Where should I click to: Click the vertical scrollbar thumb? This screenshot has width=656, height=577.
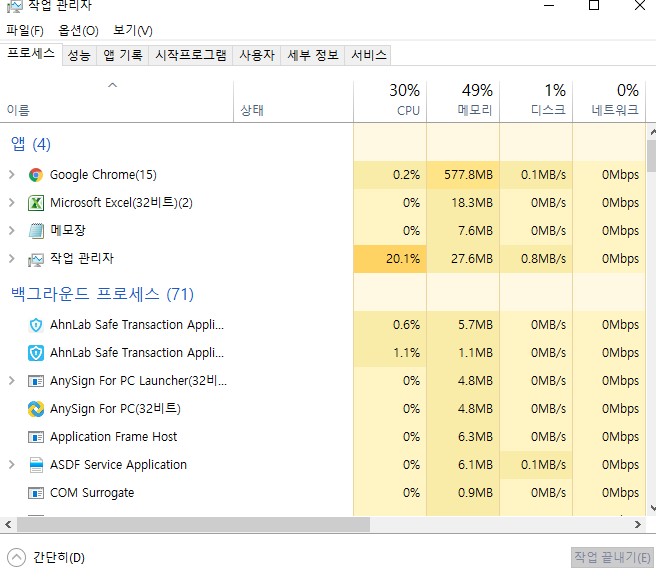point(651,156)
